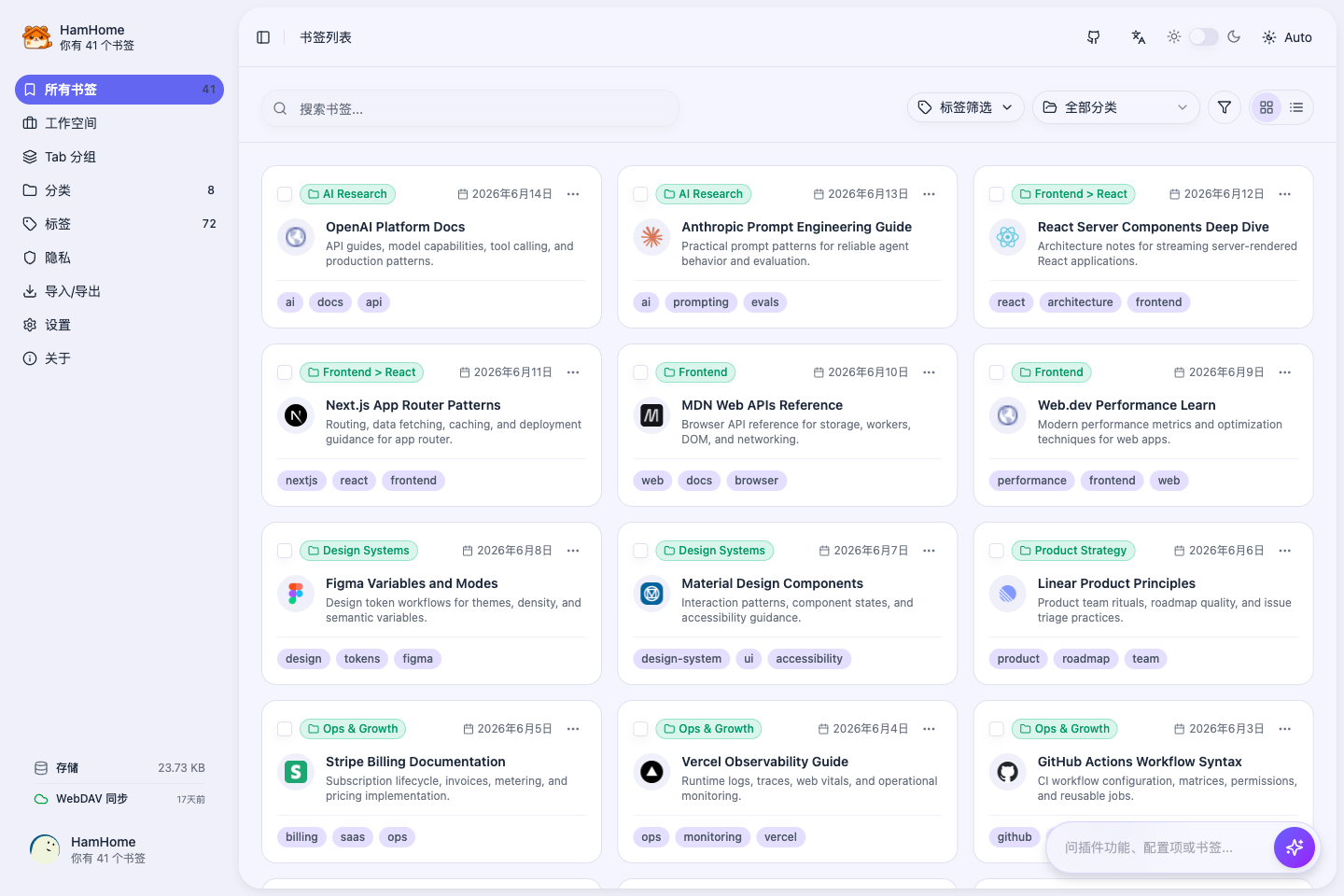Open more options for OpenAI Platform Docs
Image resolution: width=1344 pixels, height=896 pixels.
pyautogui.click(x=573, y=194)
